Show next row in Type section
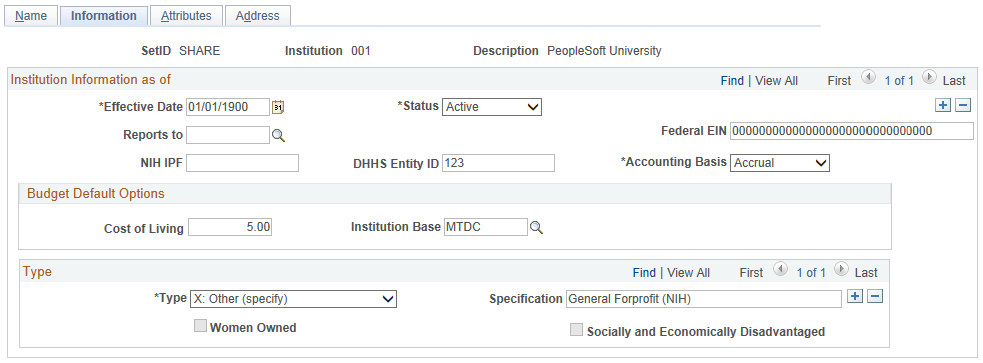The height and width of the screenshot is (363, 983). (842, 270)
